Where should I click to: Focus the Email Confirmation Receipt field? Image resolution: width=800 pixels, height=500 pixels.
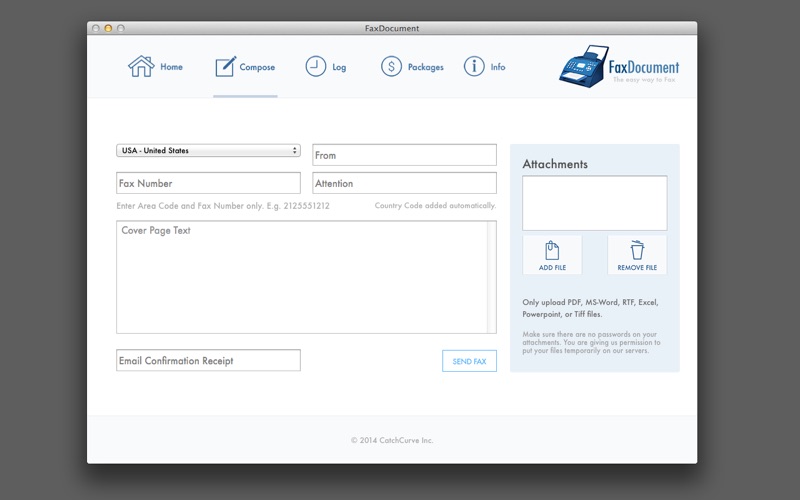coord(208,360)
